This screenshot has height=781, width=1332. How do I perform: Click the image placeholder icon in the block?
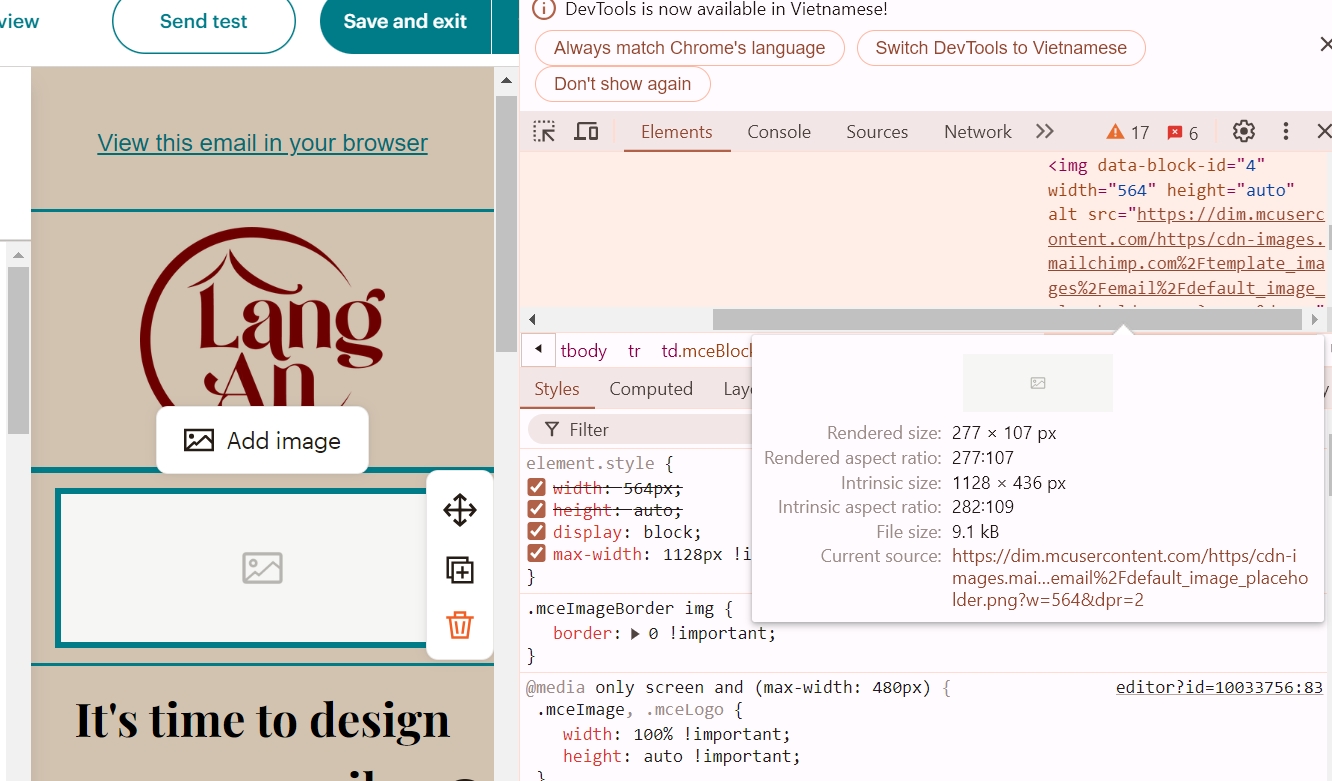(x=262, y=568)
